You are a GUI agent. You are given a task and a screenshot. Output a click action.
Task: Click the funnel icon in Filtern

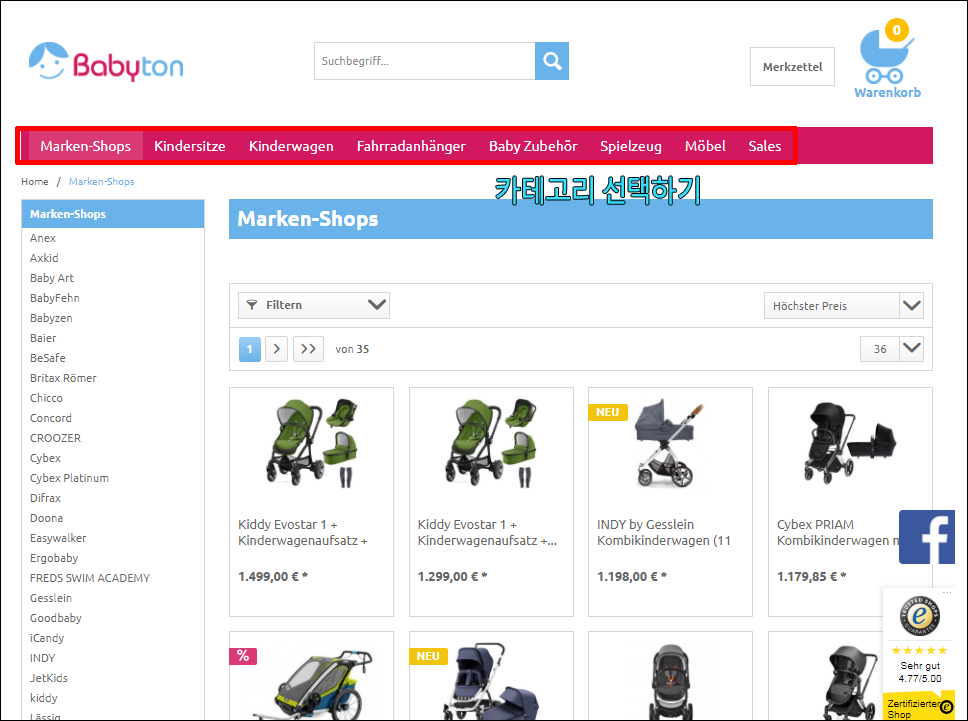(x=252, y=305)
